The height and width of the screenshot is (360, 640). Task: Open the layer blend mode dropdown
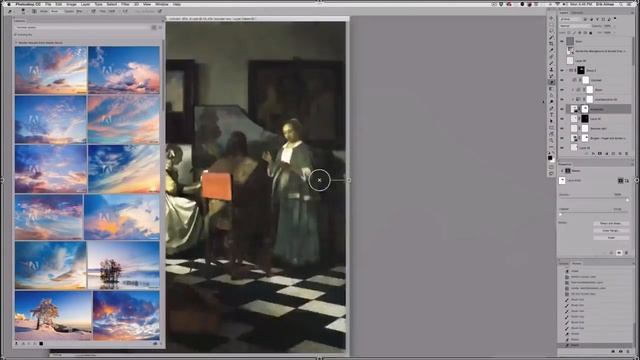click(x=574, y=26)
